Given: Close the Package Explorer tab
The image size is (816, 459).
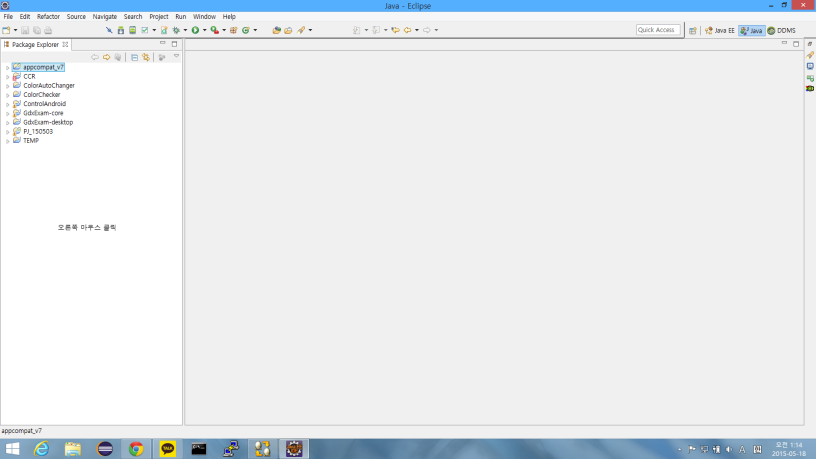Looking at the screenshot, I should click(66, 44).
